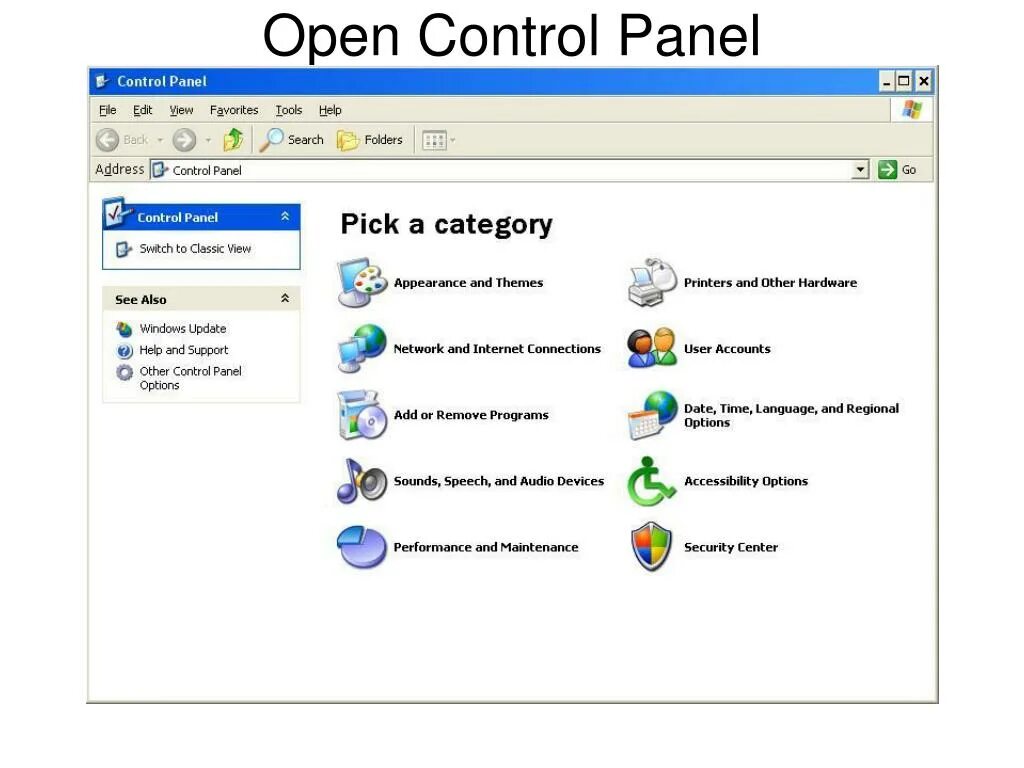
Task: Open the Help and Support link
Action: [x=184, y=350]
